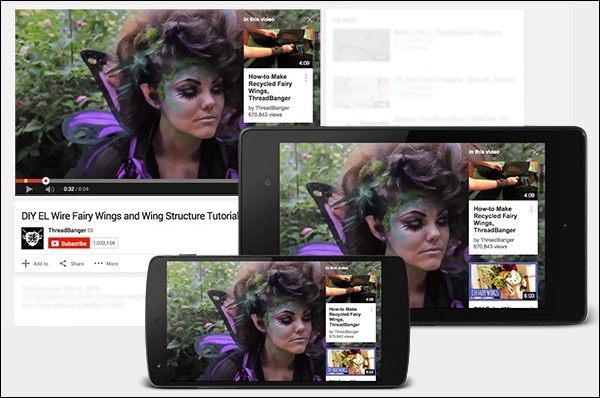This screenshot has height=398, width=600.
Task: Click the 670,843 views text on tablet card
Action: pos(490,247)
